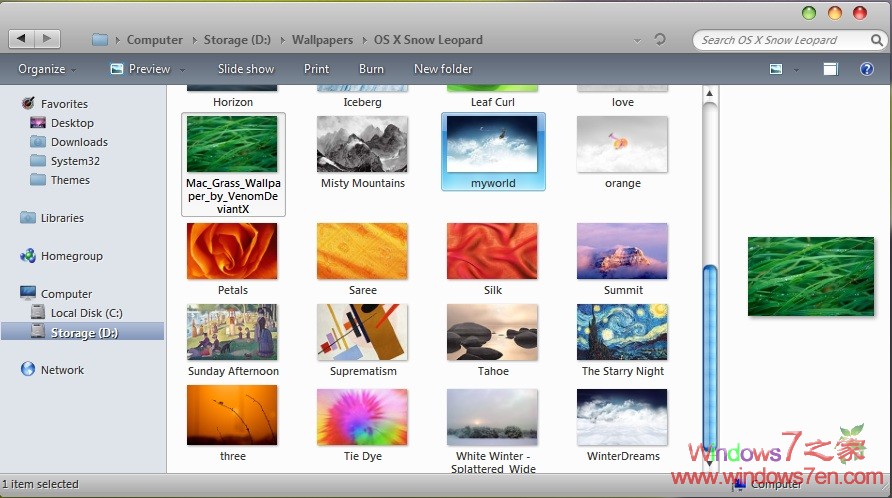Select the Silk thumbnail

[x=492, y=251]
